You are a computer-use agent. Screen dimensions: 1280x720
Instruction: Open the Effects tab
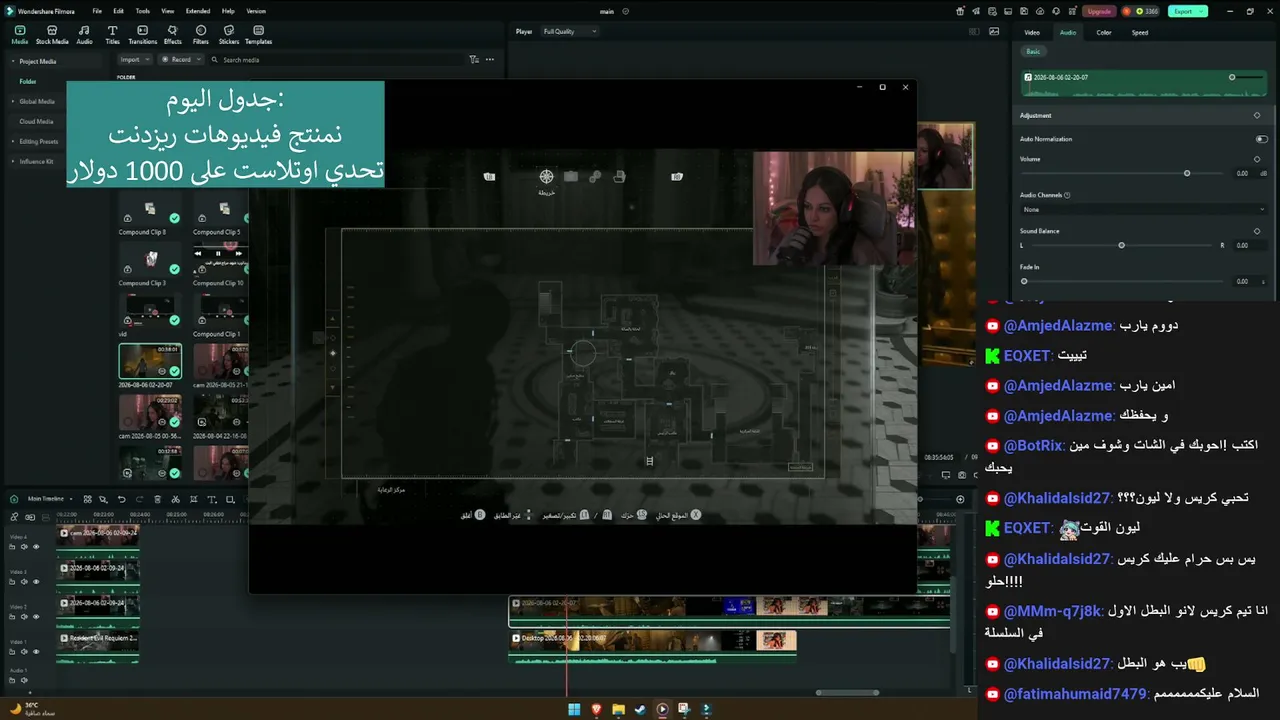(172, 35)
